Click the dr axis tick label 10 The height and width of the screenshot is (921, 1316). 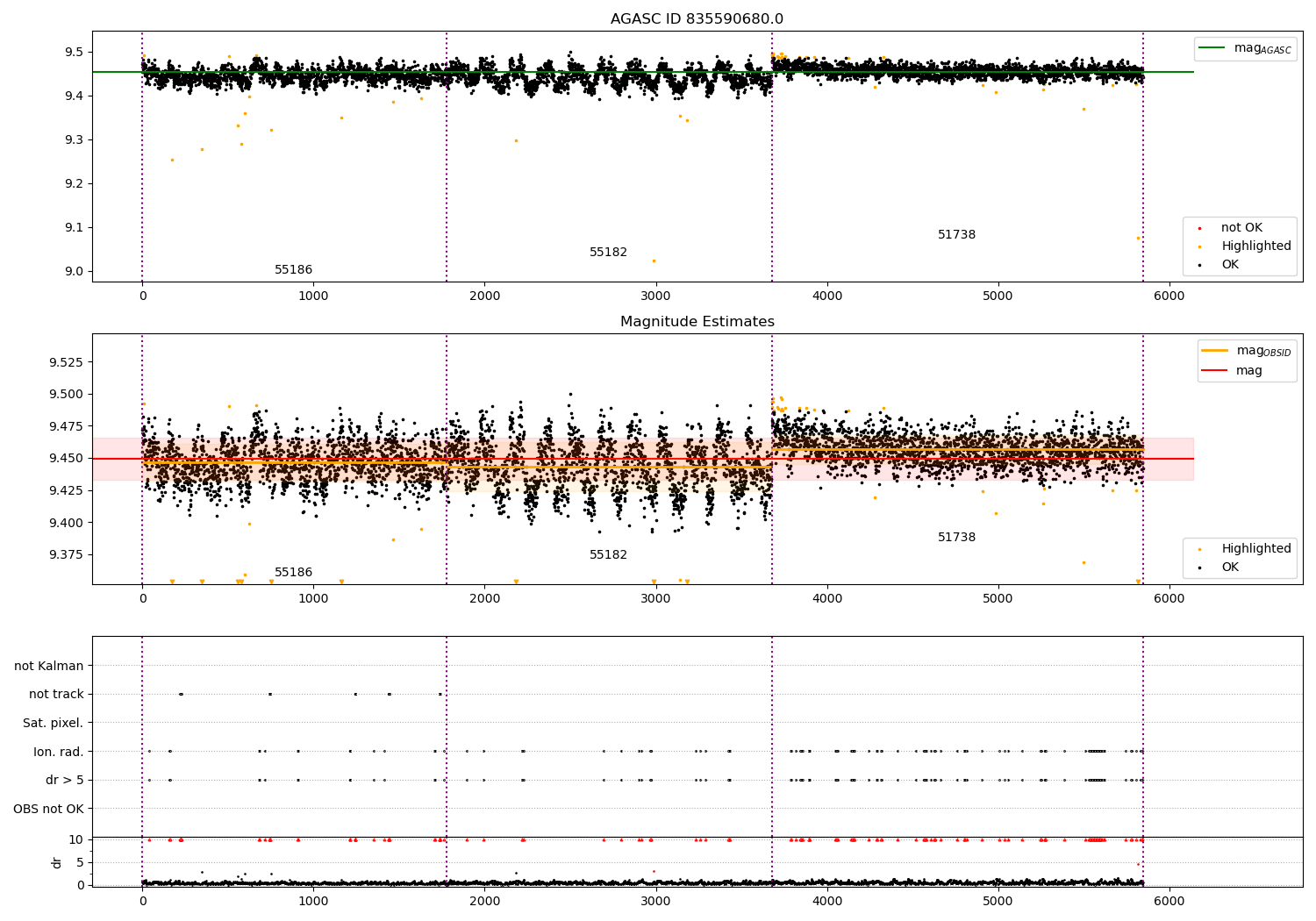[x=76, y=840]
